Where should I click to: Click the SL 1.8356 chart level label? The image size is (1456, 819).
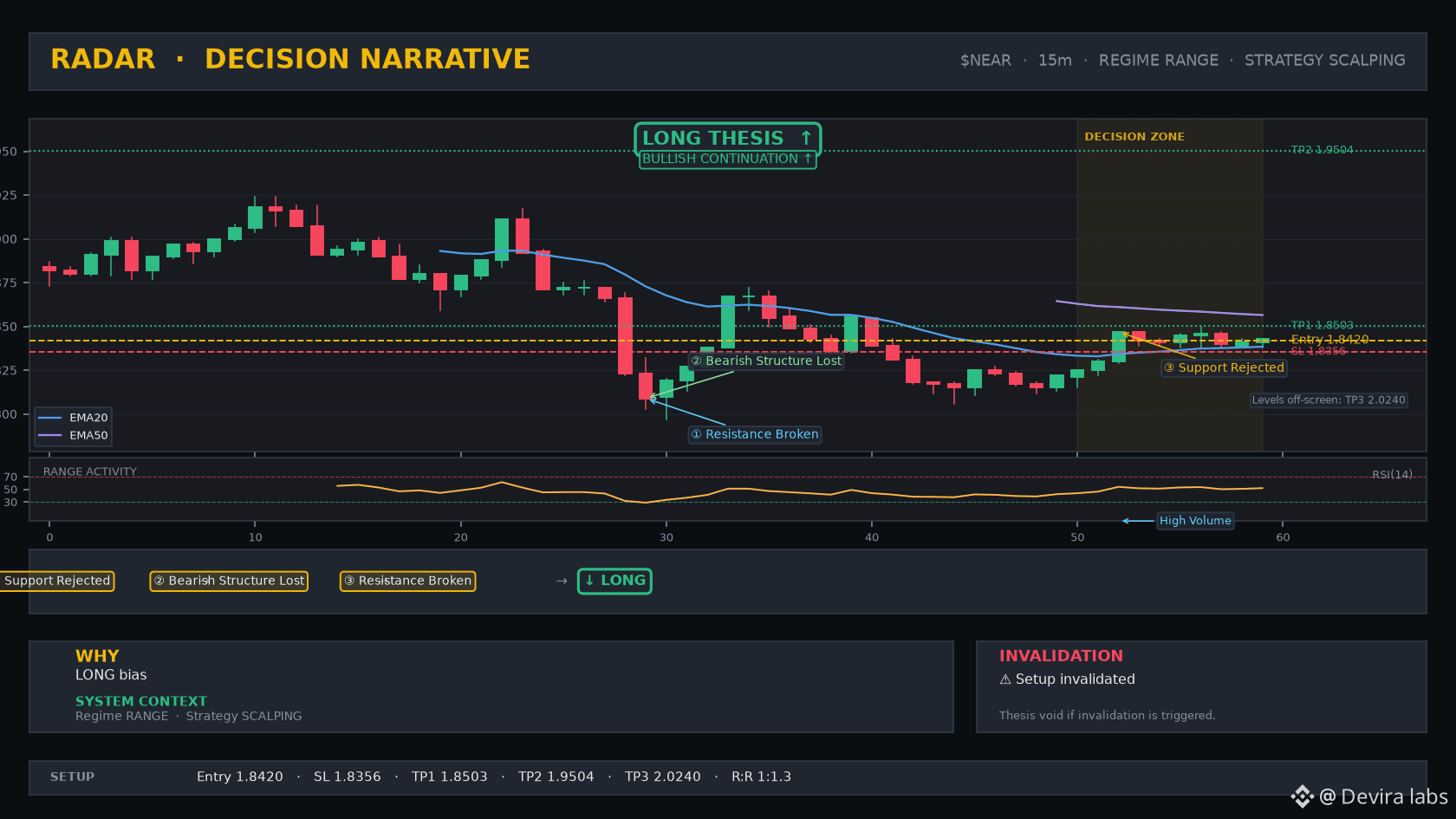(x=1318, y=351)
